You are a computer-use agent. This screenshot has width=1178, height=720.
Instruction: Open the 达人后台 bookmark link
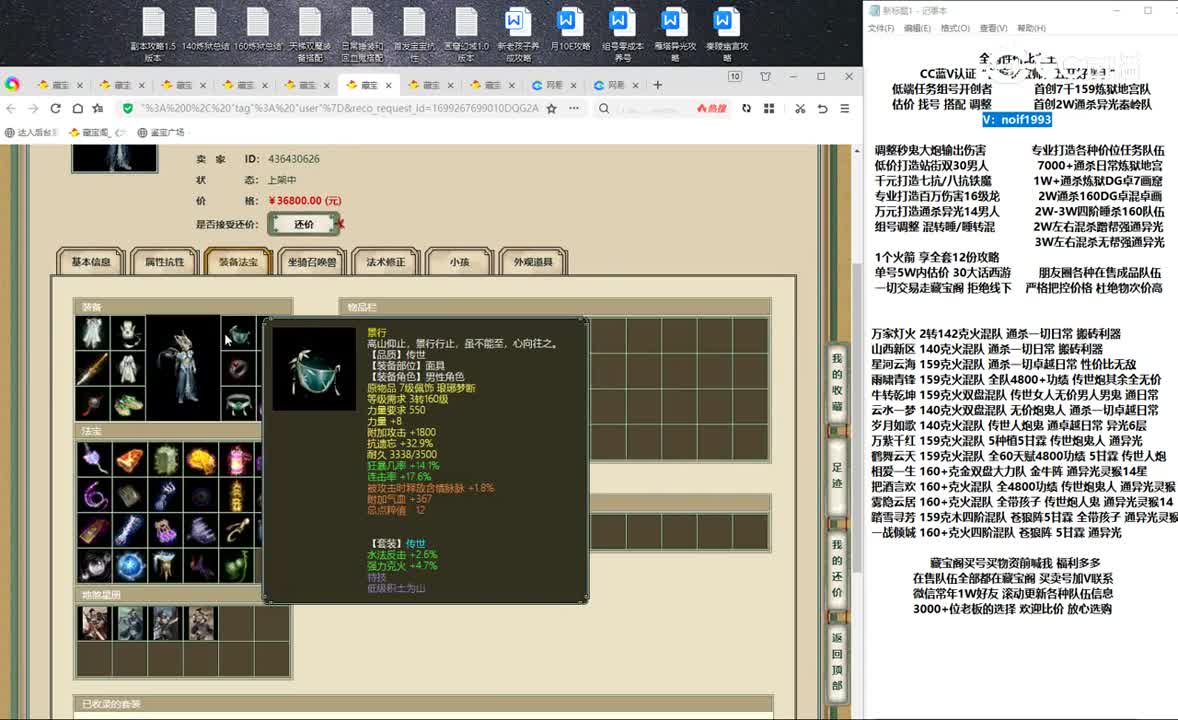(32, 132)
